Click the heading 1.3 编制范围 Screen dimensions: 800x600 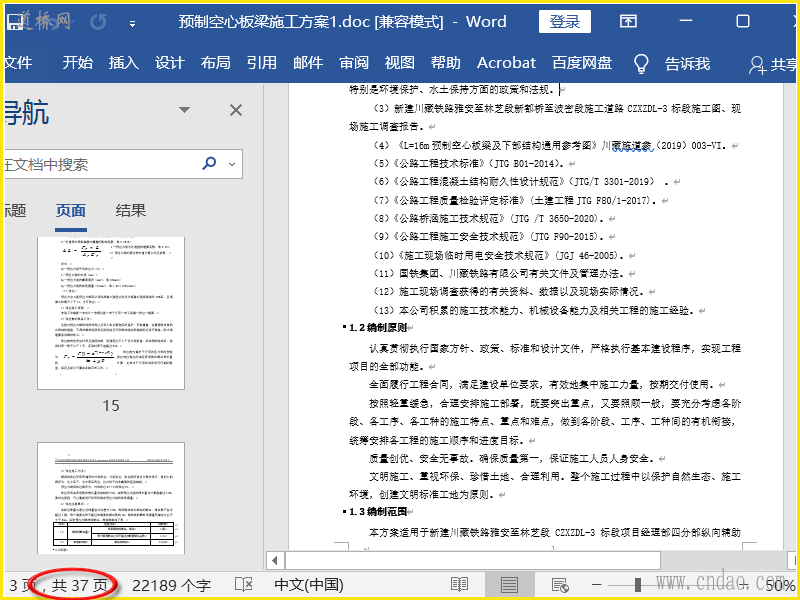378,512
